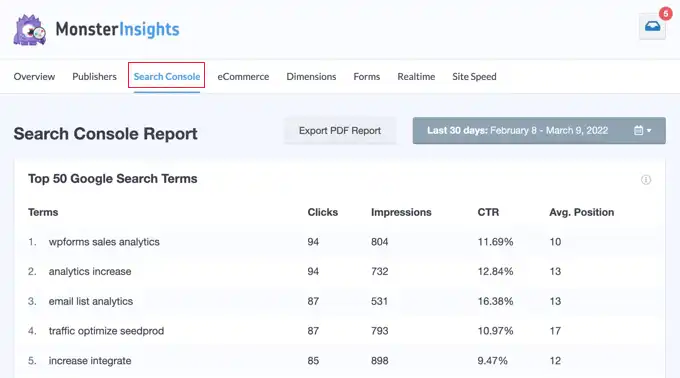The width and height of the screenshot is (680, 378).
Task: Click the MonsterInsights monster mascot logo
Action: point(29,30)
